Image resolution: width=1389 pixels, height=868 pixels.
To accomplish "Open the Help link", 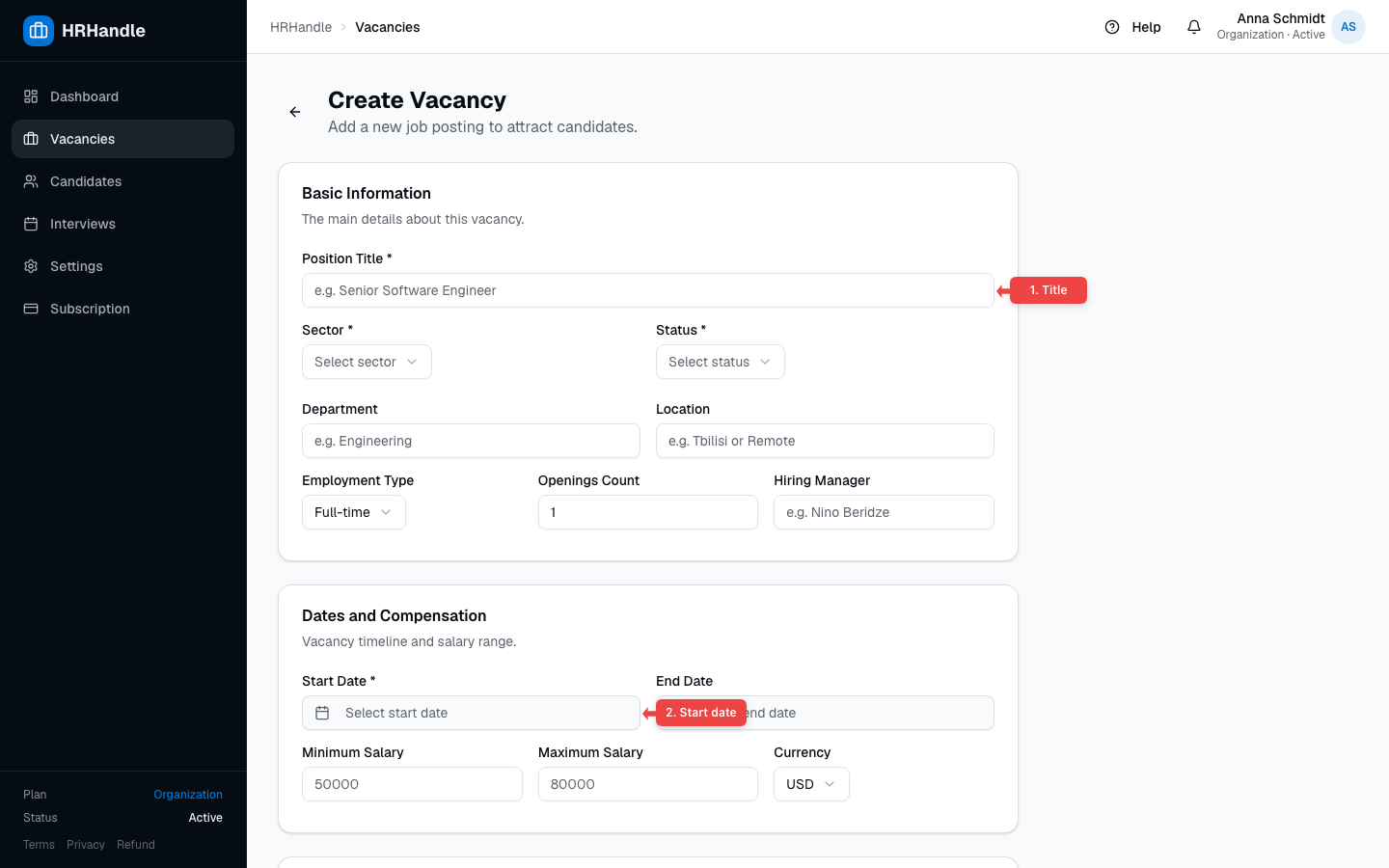I will 1133,27.
